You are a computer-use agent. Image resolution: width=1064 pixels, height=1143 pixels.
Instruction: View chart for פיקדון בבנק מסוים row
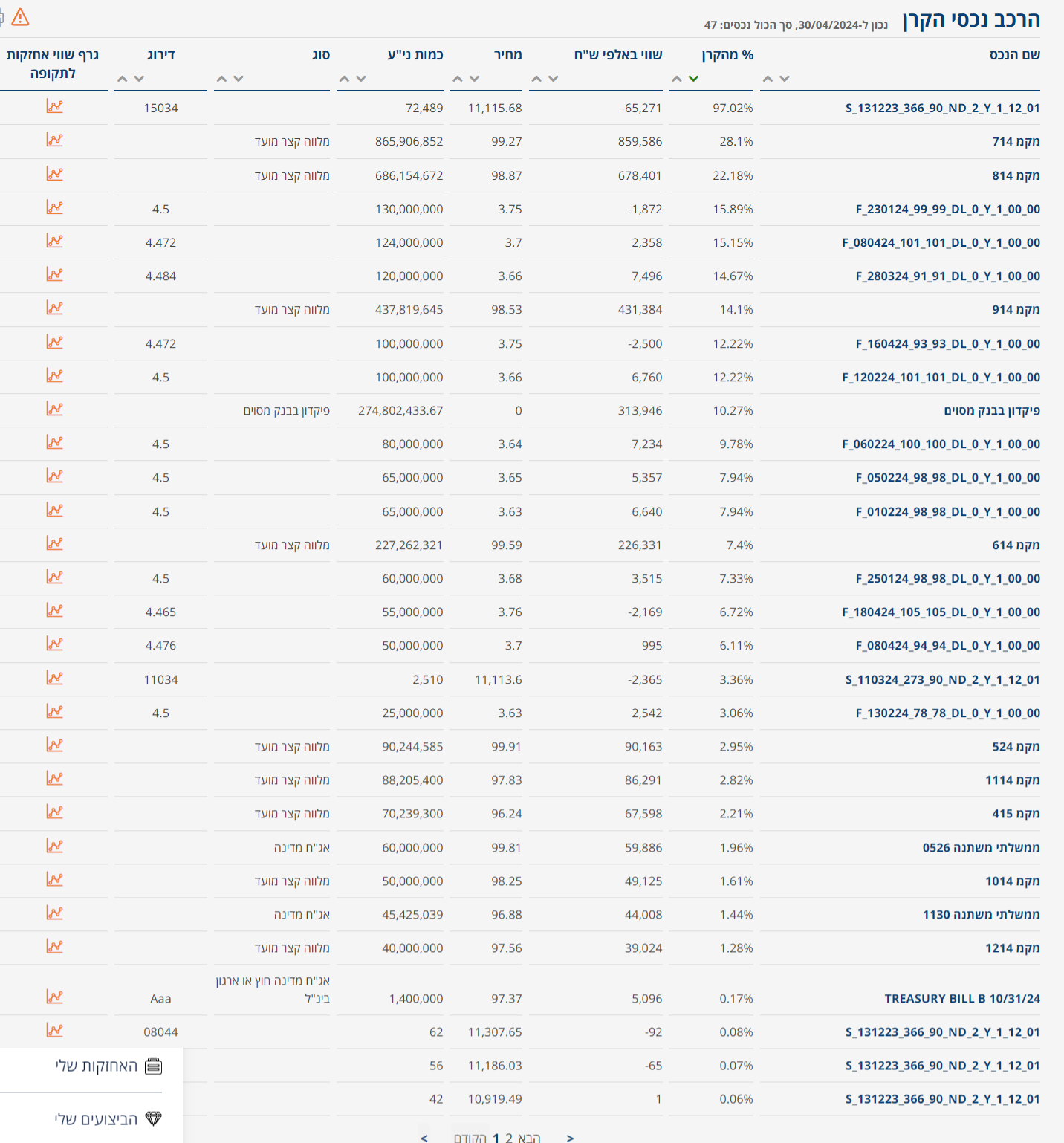point(54,409)
